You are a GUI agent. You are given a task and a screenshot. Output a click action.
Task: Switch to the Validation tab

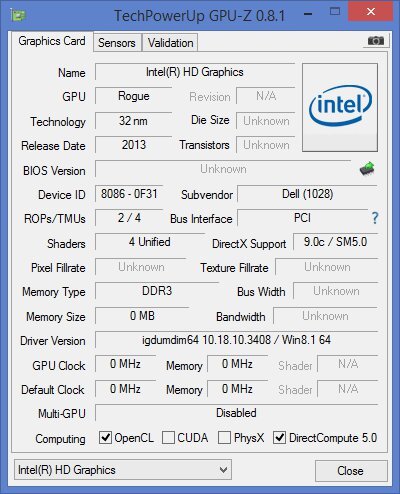pos(170,43)
